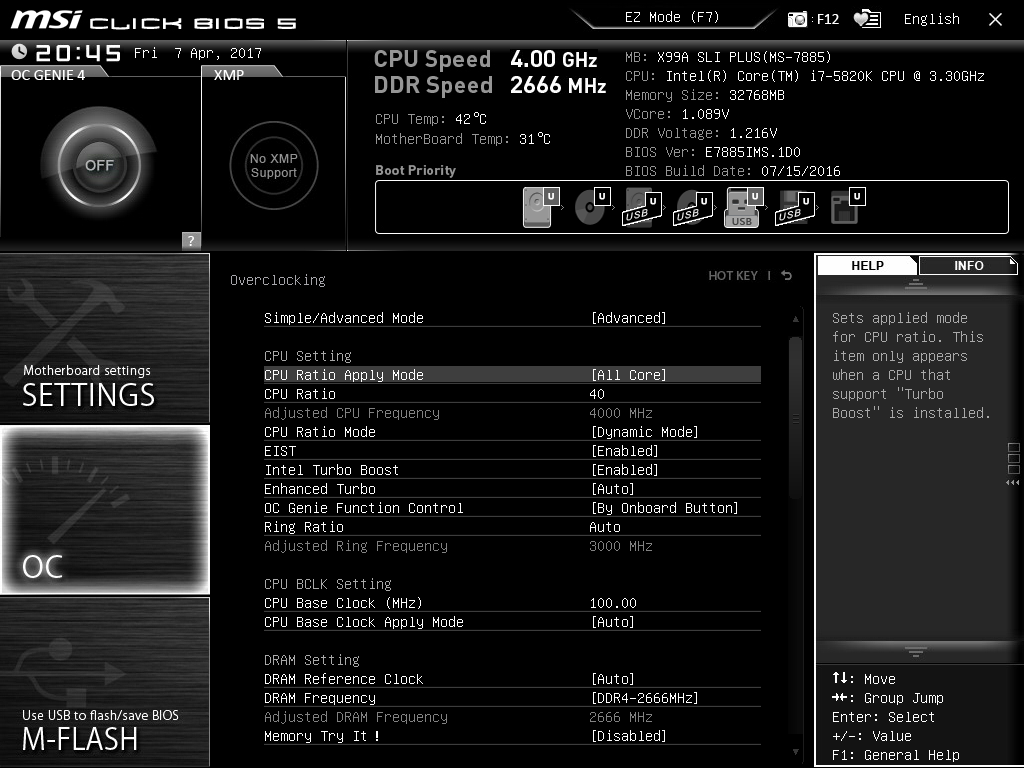The image size is (1024, 768).
Task: Switch to the INFO tab
Action: pyautogui.click(x=968, y=266)
